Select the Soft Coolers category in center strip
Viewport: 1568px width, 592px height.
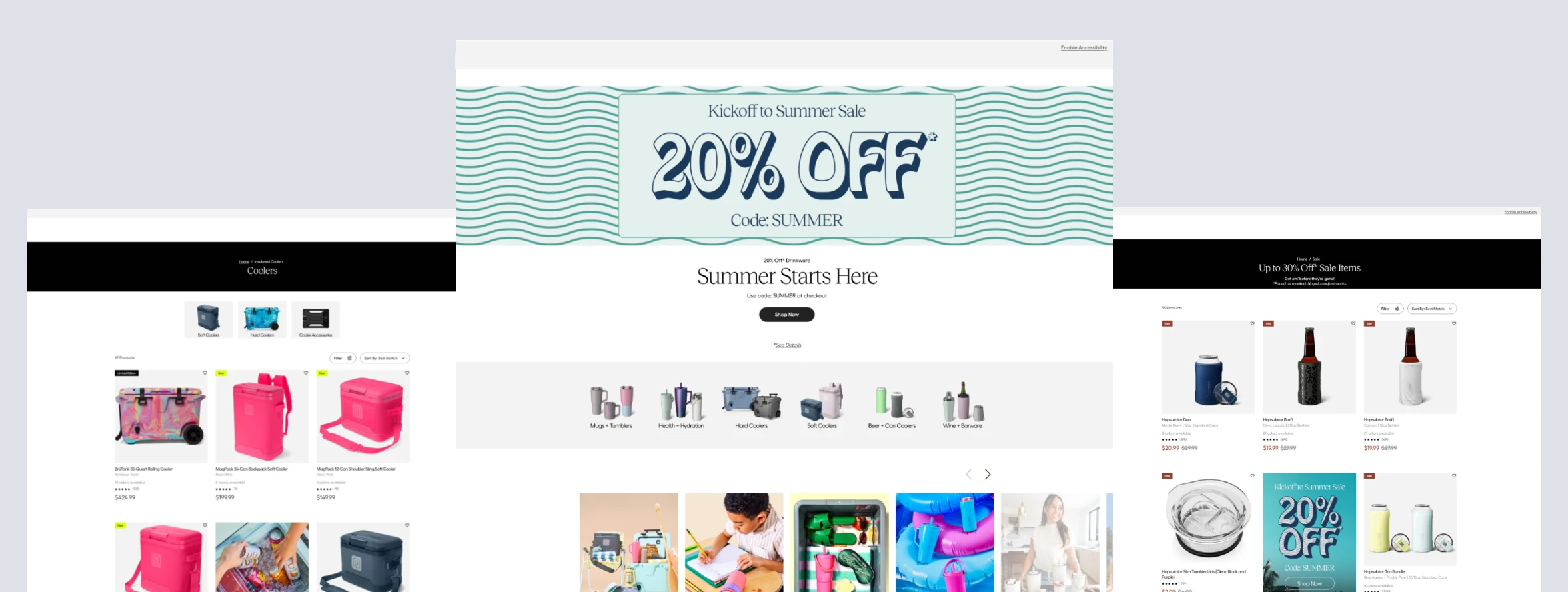click(822, 407)
